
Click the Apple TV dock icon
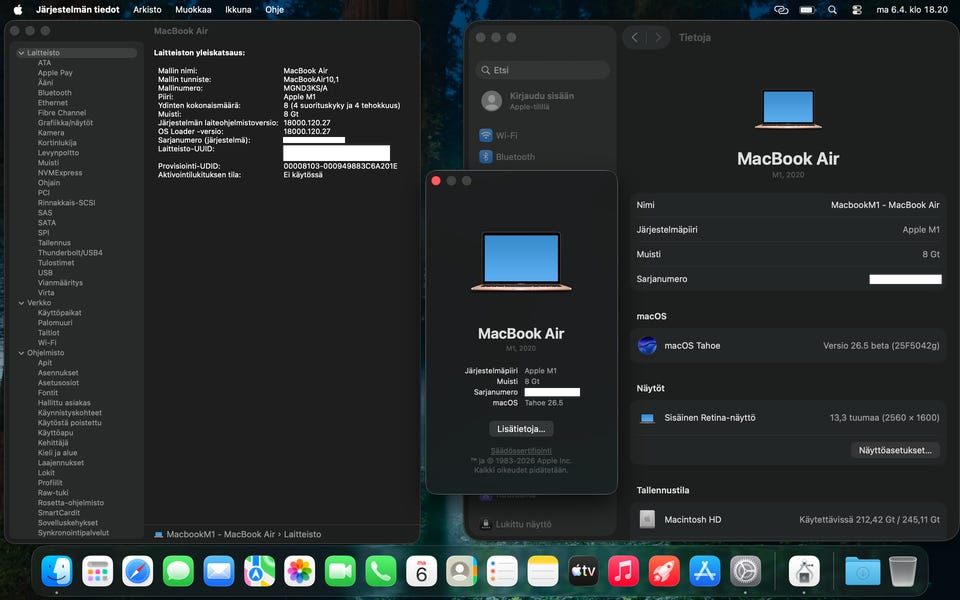(583, 571)
